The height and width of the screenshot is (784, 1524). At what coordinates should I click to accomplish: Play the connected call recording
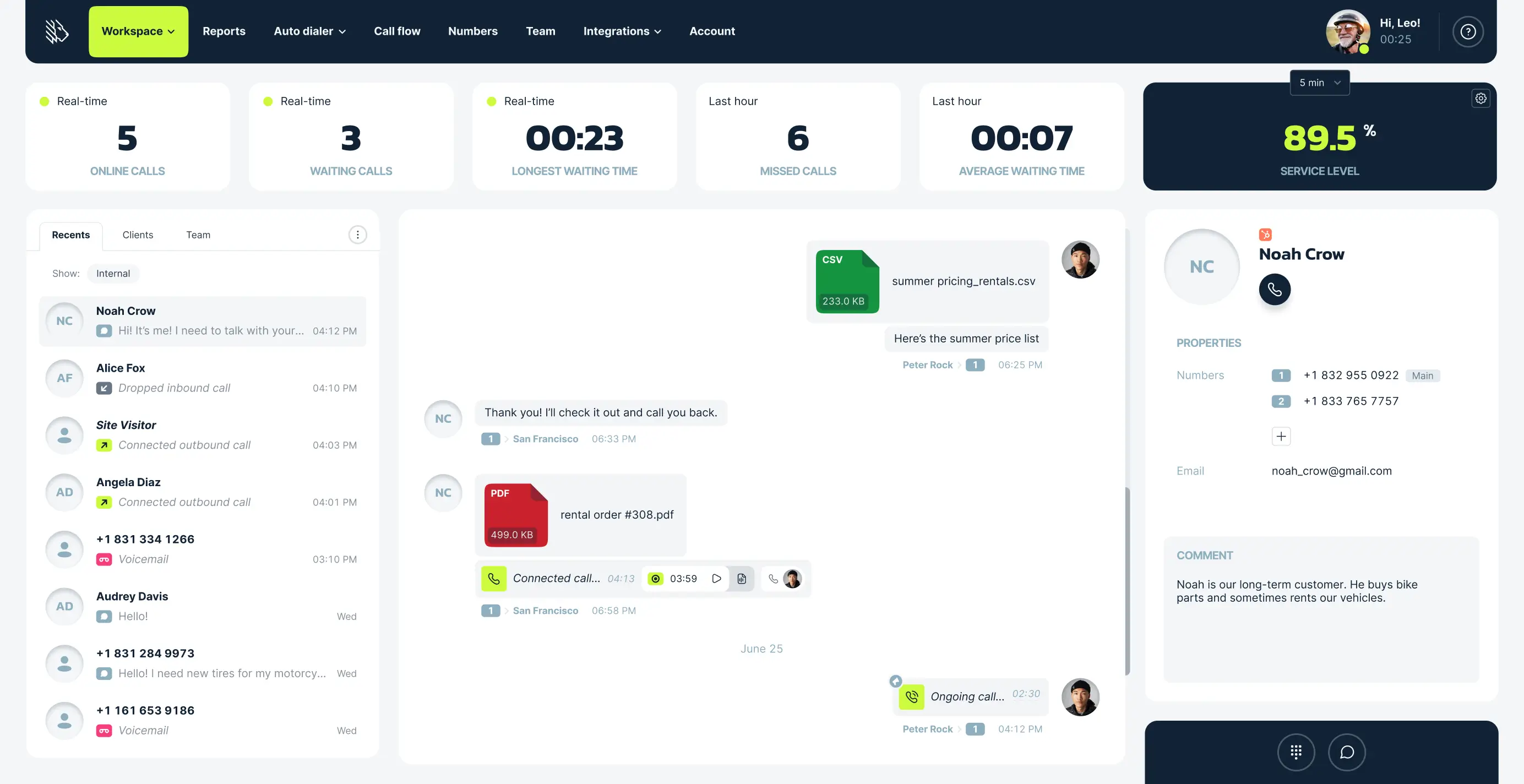point(716,578)
